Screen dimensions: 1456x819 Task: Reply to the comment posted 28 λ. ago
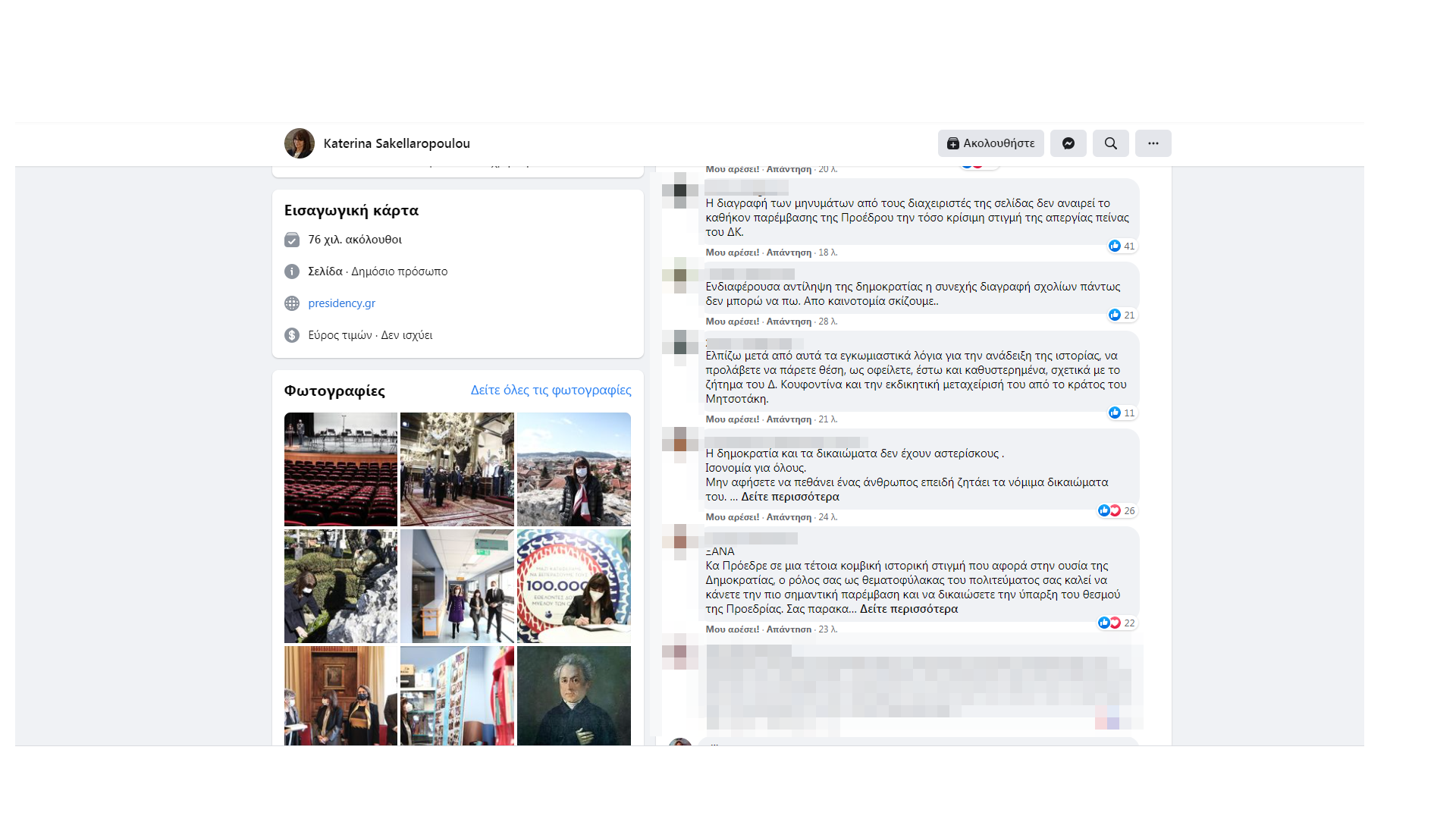coord(789,322)
